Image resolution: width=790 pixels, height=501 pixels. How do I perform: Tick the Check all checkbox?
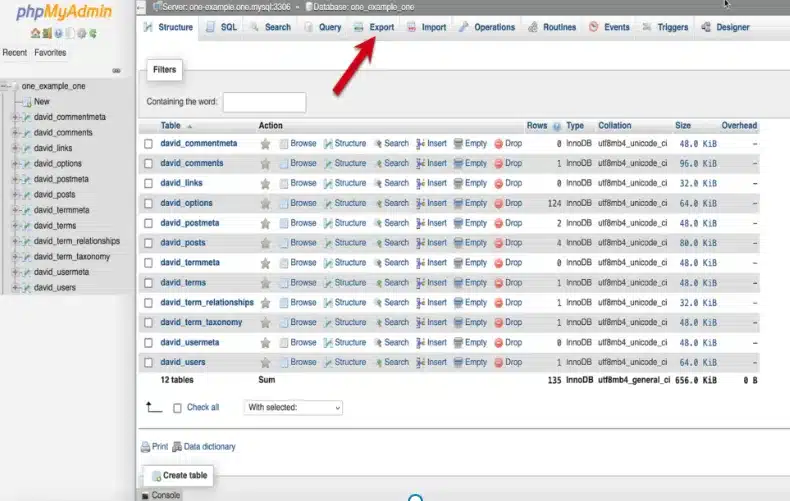[177, 408]
